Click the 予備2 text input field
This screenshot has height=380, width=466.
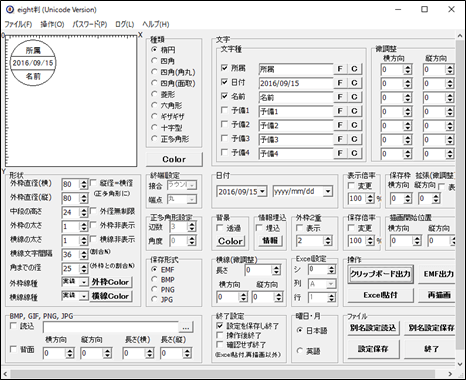[296, 125]
